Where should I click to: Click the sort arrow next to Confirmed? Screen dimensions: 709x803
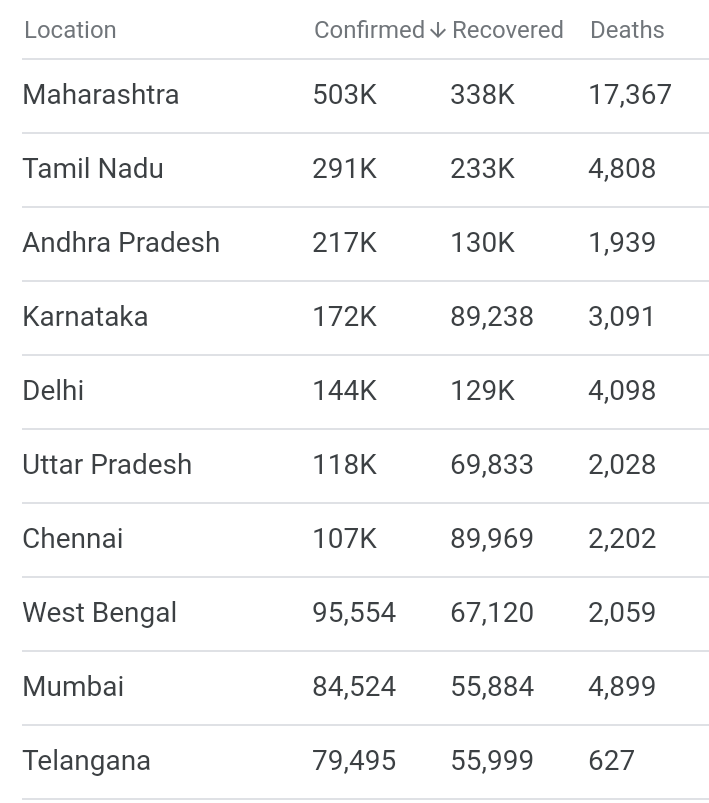[437, 31]
